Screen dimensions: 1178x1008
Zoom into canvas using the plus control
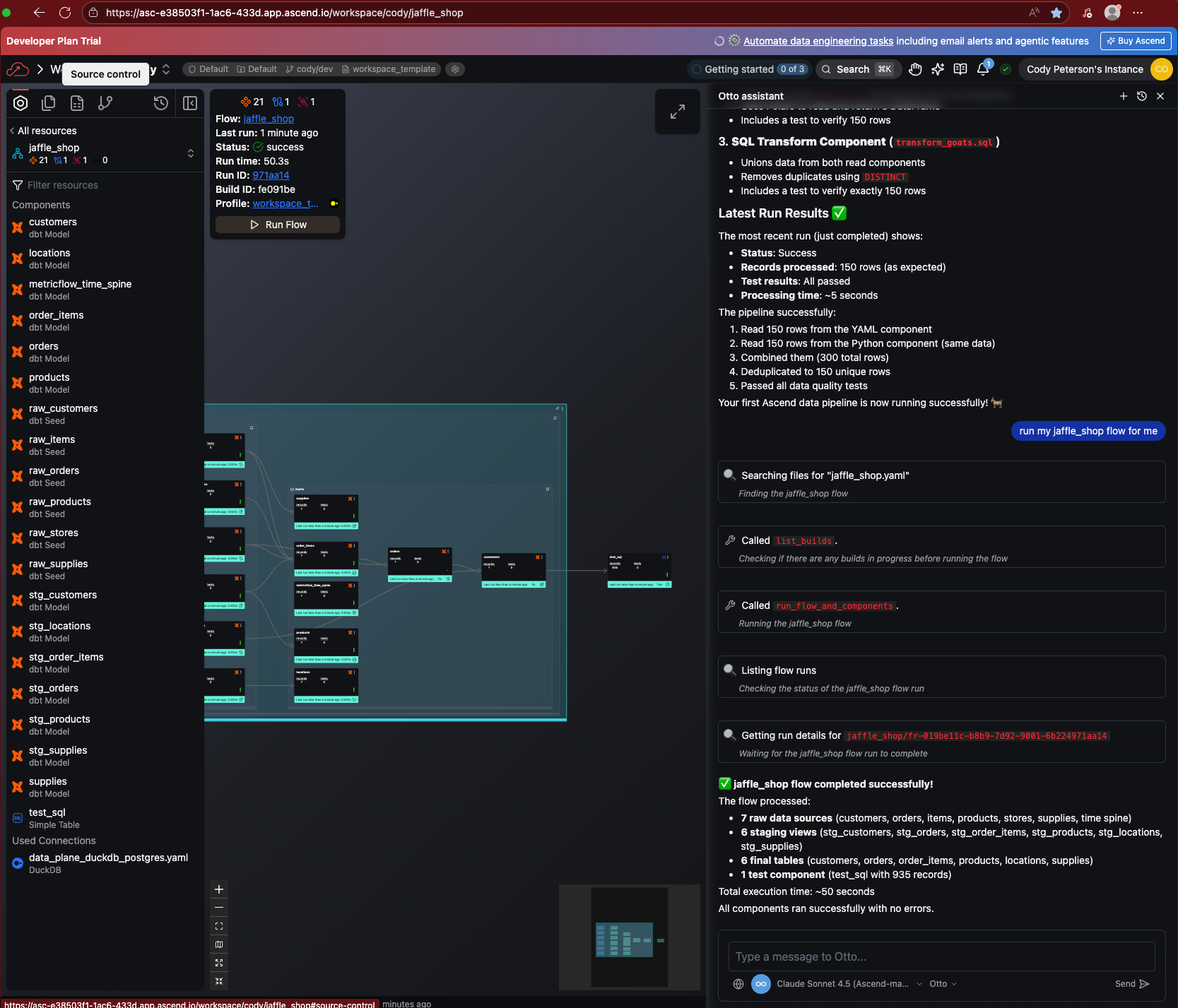(218, 889)
